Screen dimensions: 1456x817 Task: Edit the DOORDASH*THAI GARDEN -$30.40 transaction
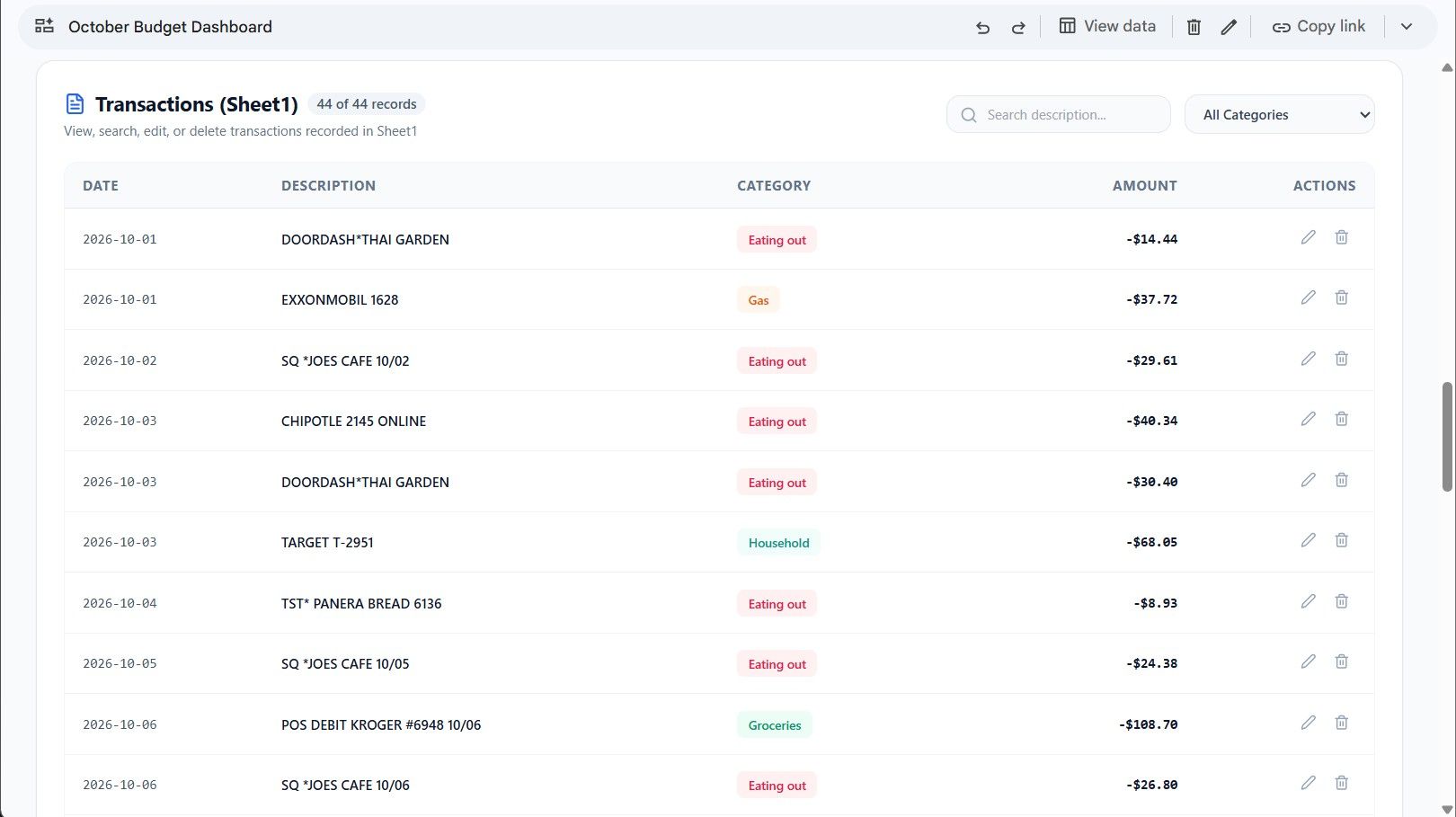click(x=1308, y=480)
